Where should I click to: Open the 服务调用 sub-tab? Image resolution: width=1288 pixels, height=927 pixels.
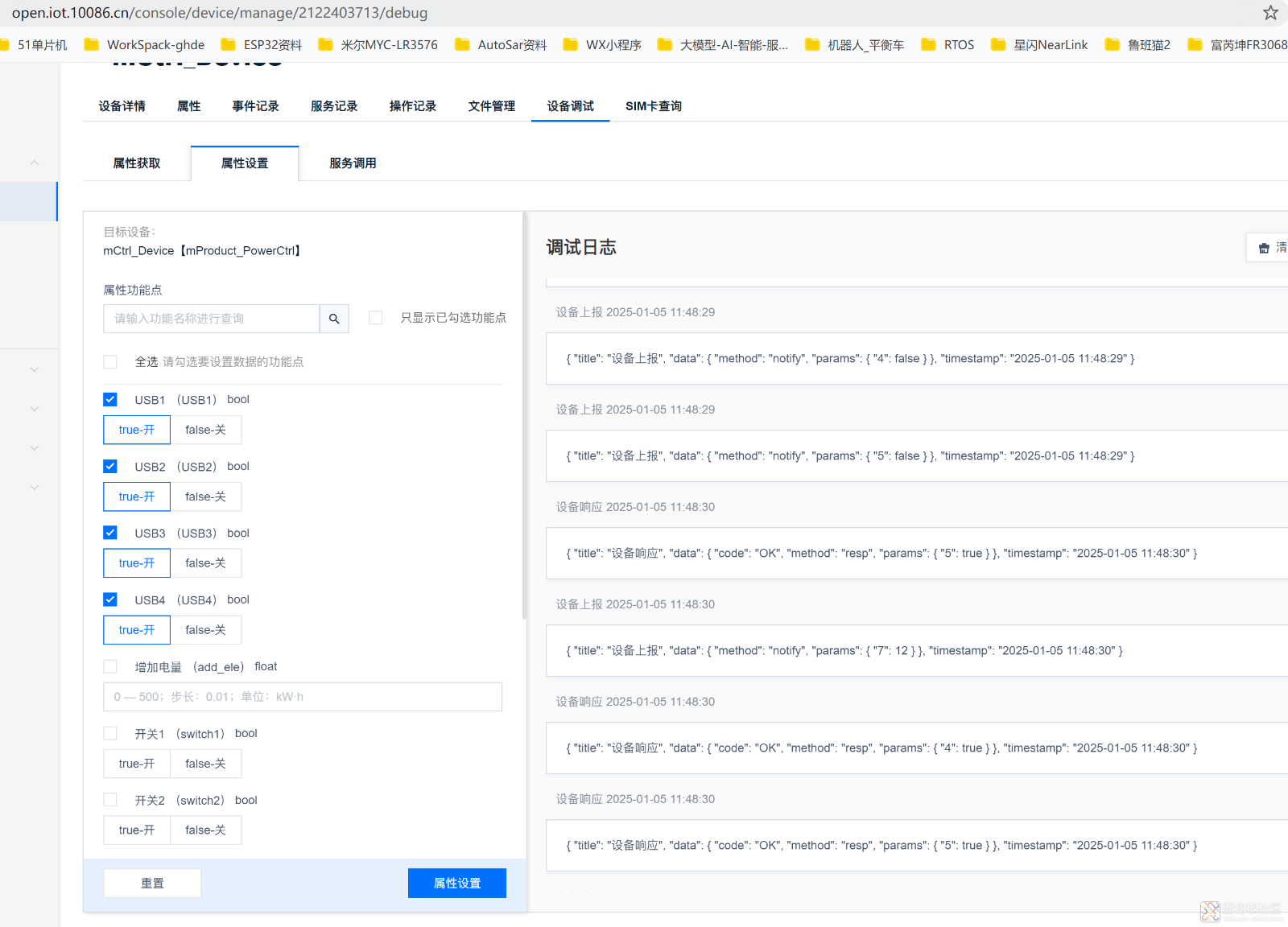[353, 163]
